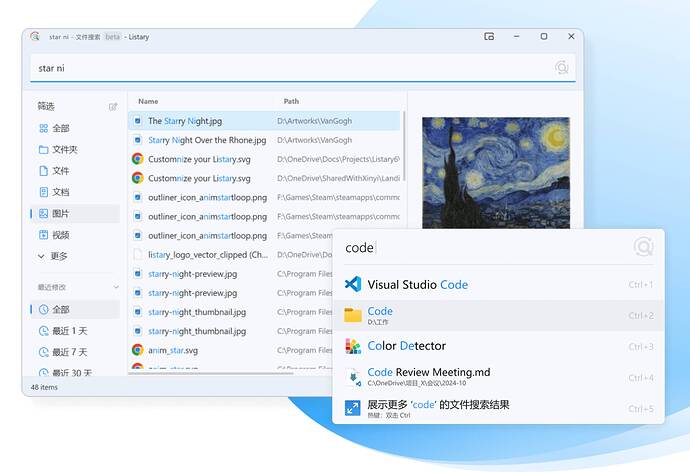
Task: Toggle the compact window mode icon
Action: click(x=489, y=37)
